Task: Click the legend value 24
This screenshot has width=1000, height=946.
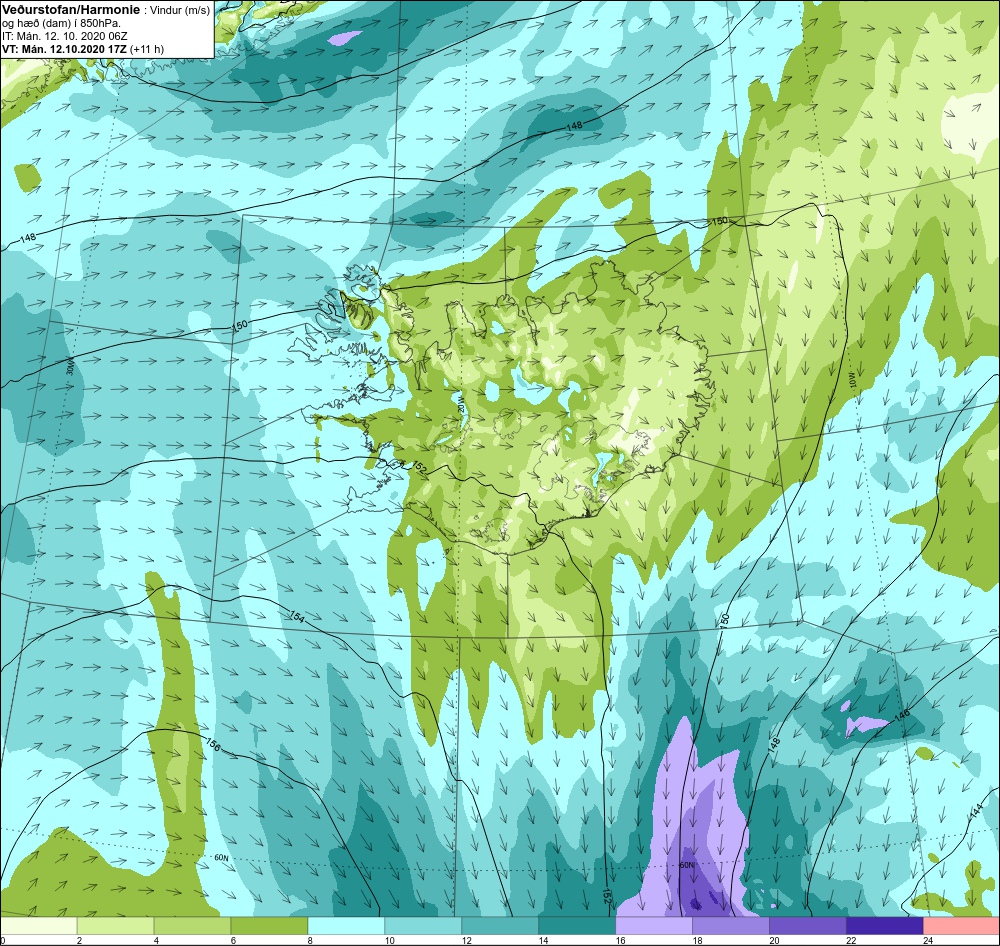Action: pos(928,940)
